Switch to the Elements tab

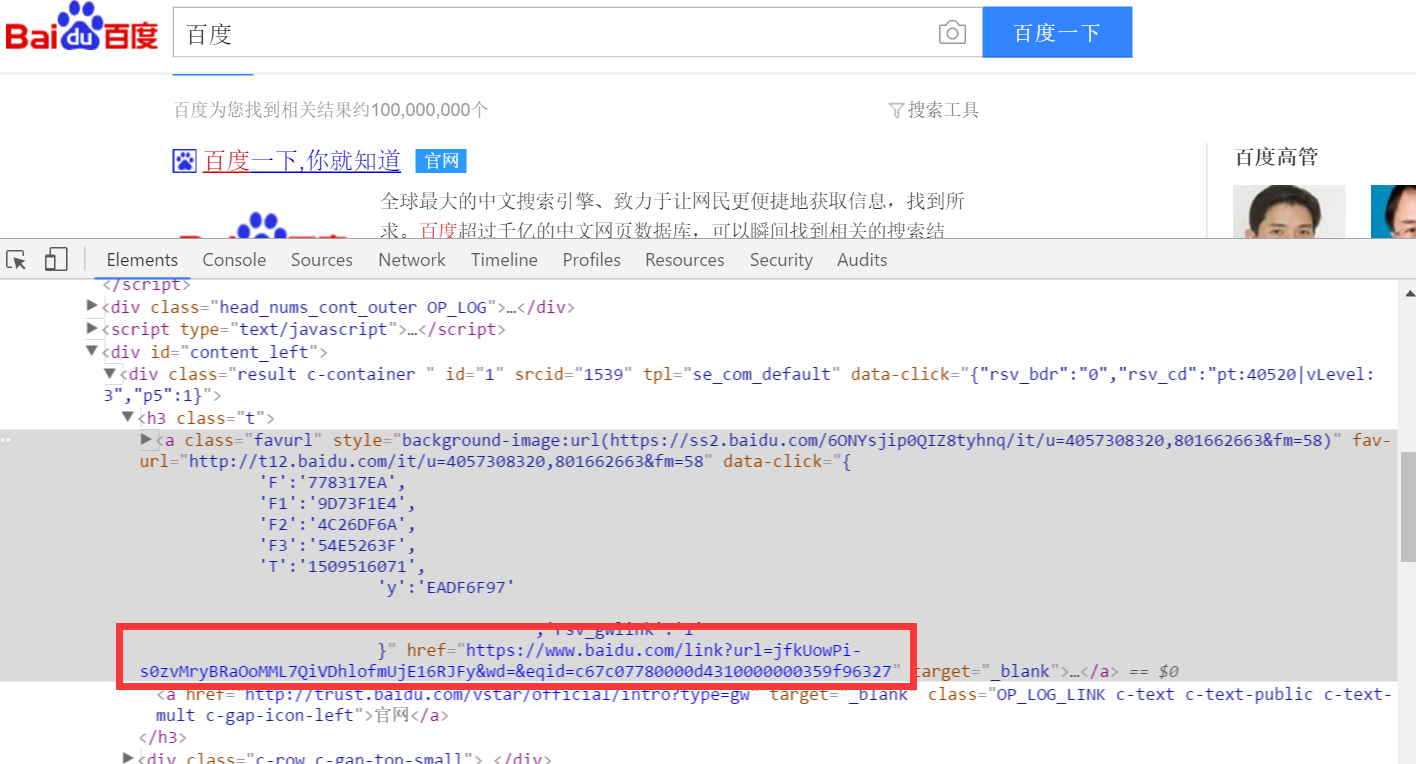(x=142, y=260)
